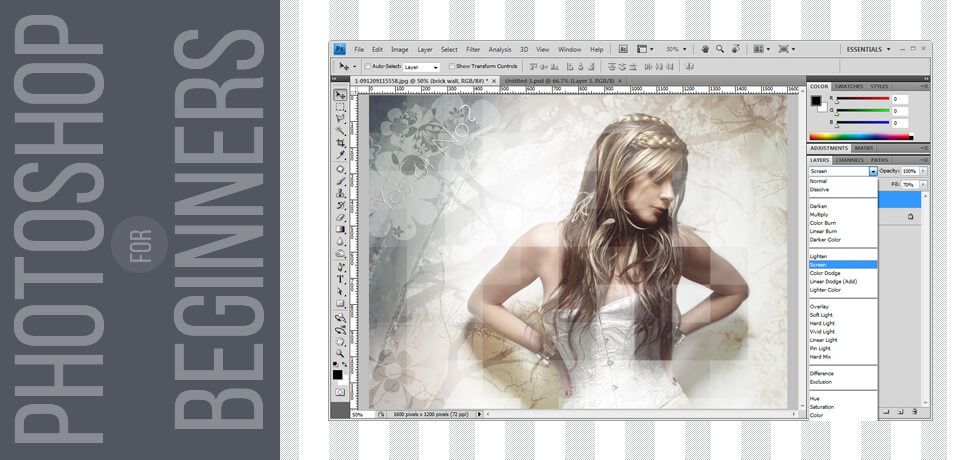
Task: Choose Normal blend mode
Action: (x=818, y=181)
